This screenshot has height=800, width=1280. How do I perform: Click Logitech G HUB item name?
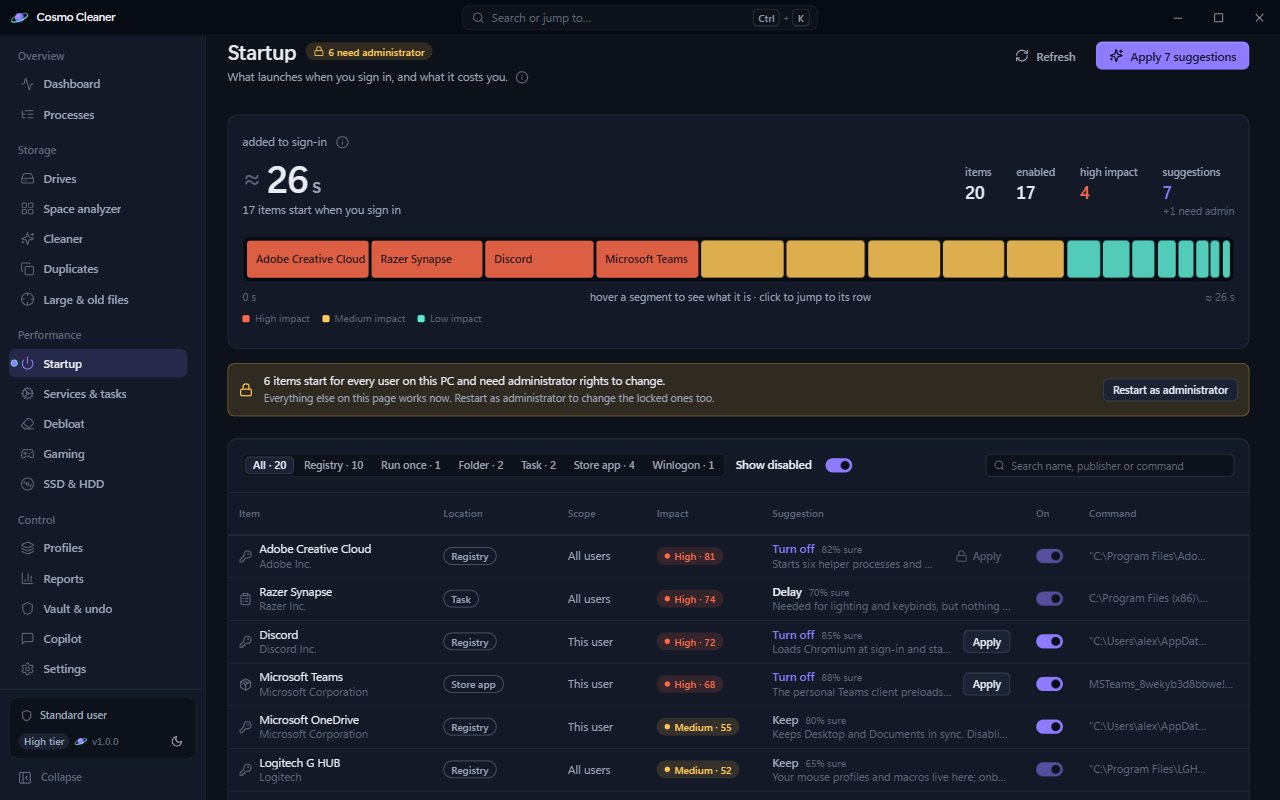pyautogui.click(x=300, y=763)
